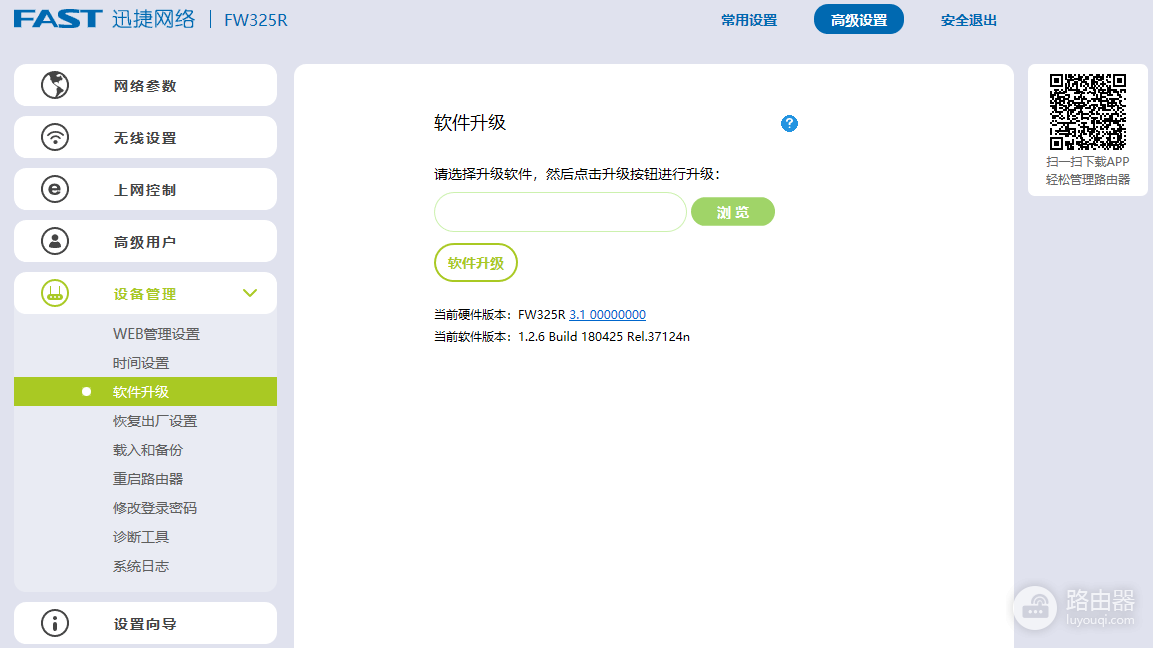
Task: Switch to the 常用设置 tab
Action: pos(749,21)
